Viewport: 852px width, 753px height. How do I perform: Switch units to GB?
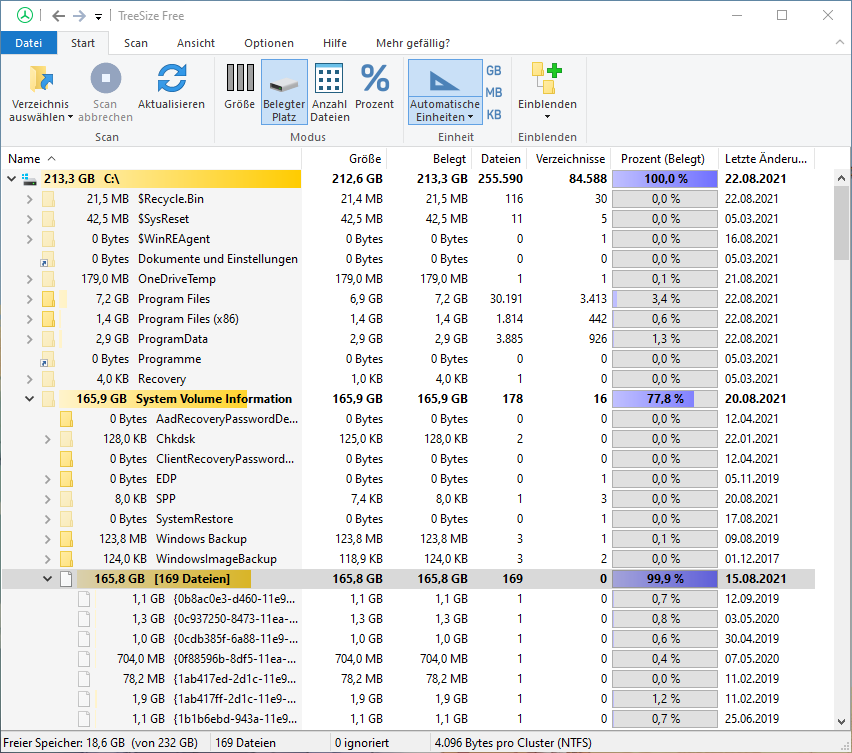tap(494, 71)
